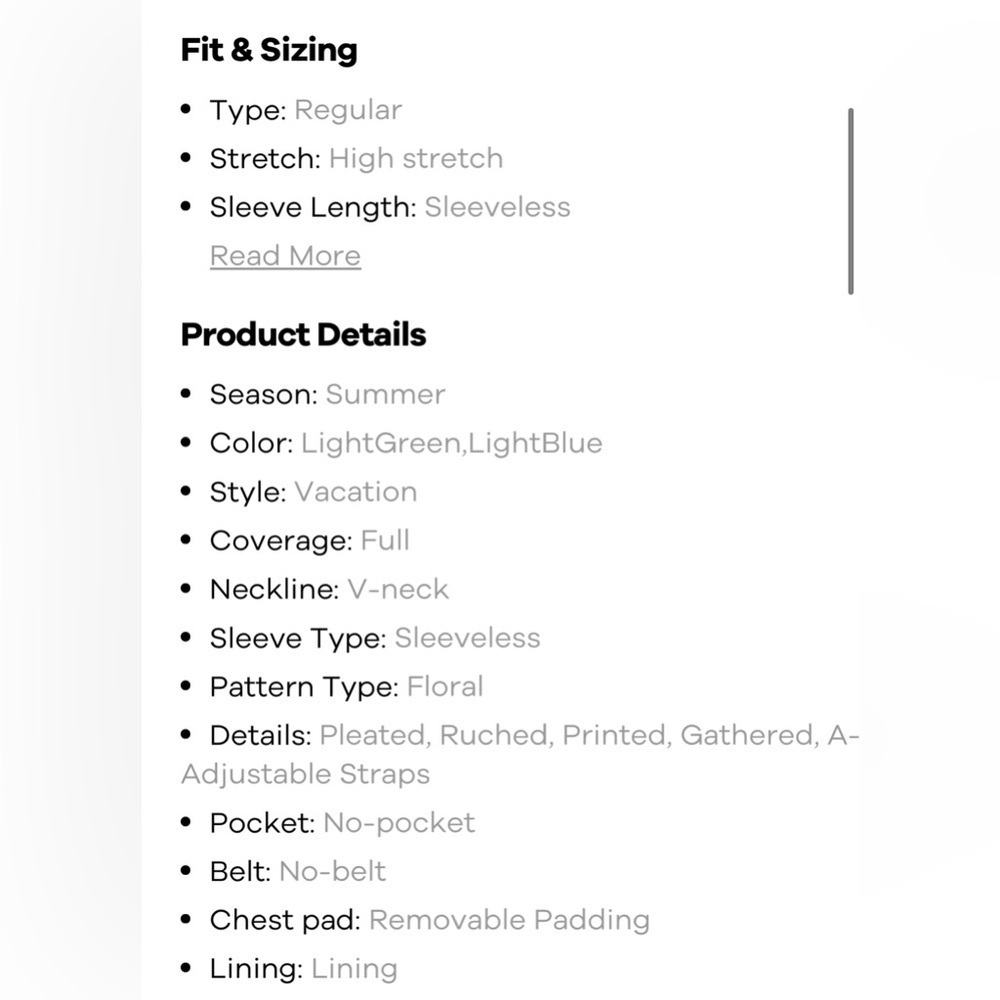Select the Fit & Sizing heading
1000x1000 pixels.
pos(269,50)
